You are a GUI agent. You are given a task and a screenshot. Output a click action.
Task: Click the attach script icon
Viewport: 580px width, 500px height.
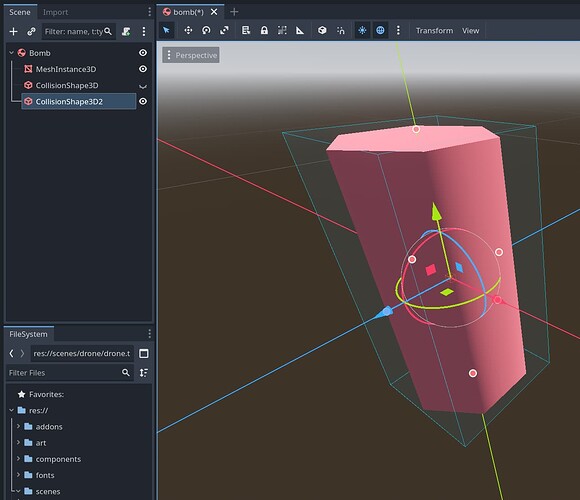tap(126, 31)
